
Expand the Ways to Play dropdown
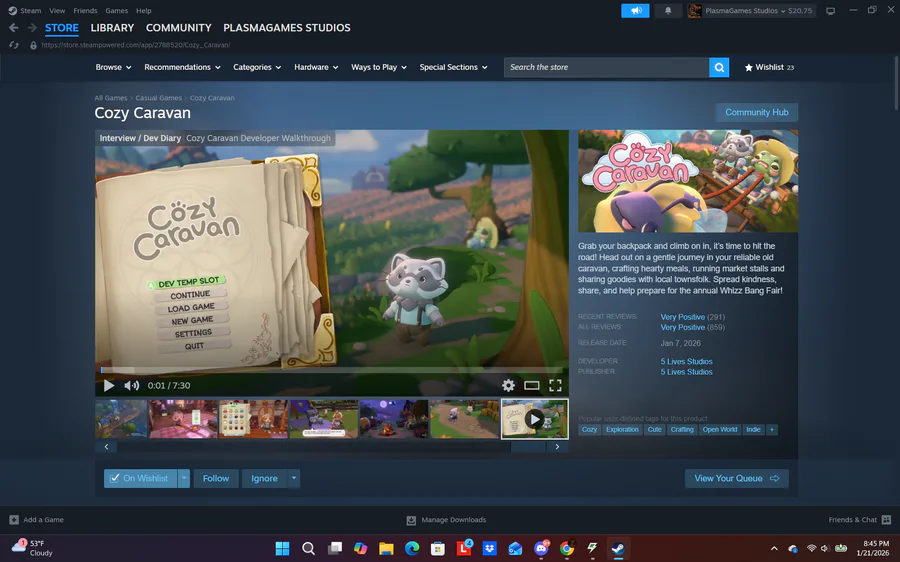coord(379,67)
